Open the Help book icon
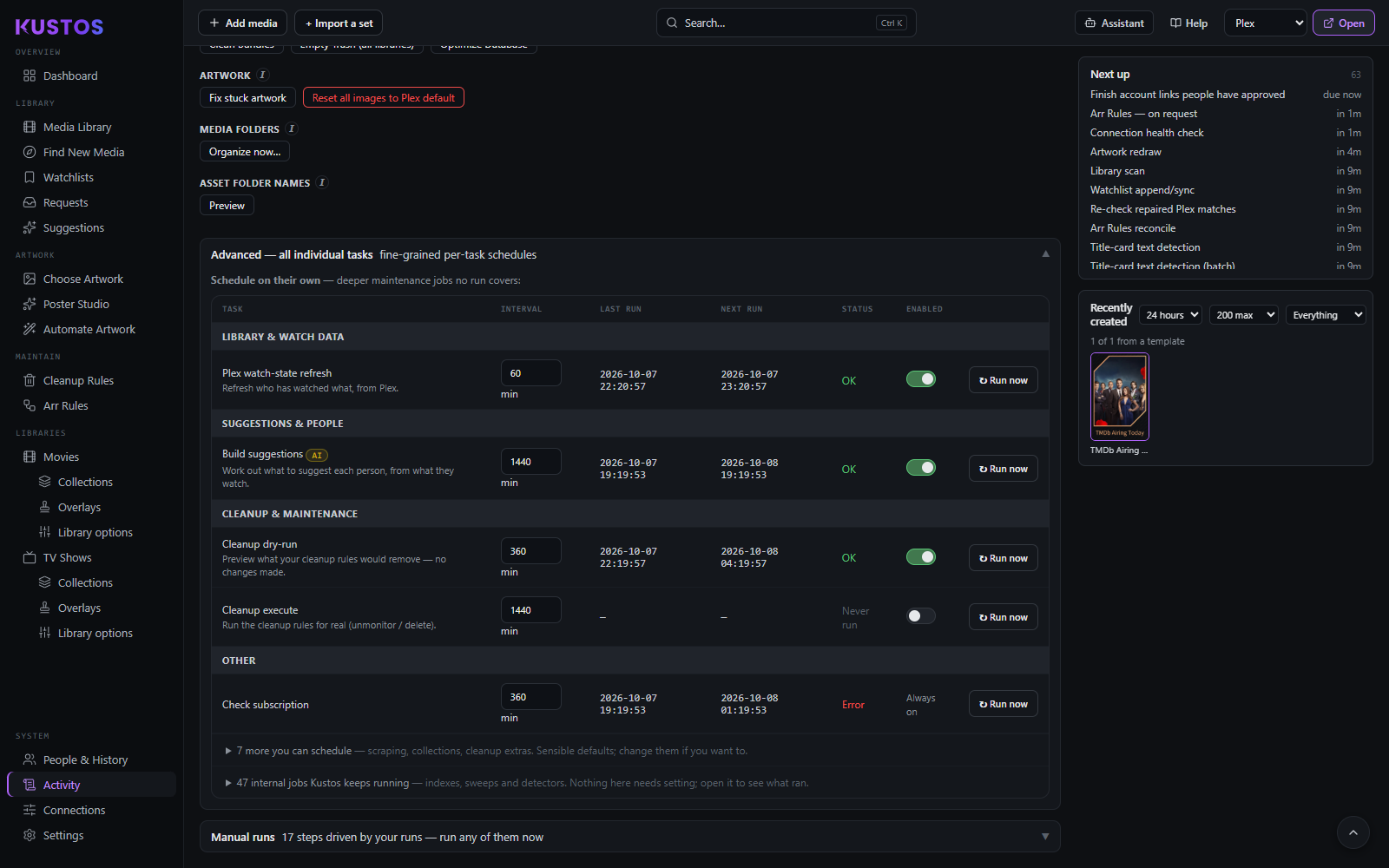1389x868 pixels. [x=1175, y=23]
